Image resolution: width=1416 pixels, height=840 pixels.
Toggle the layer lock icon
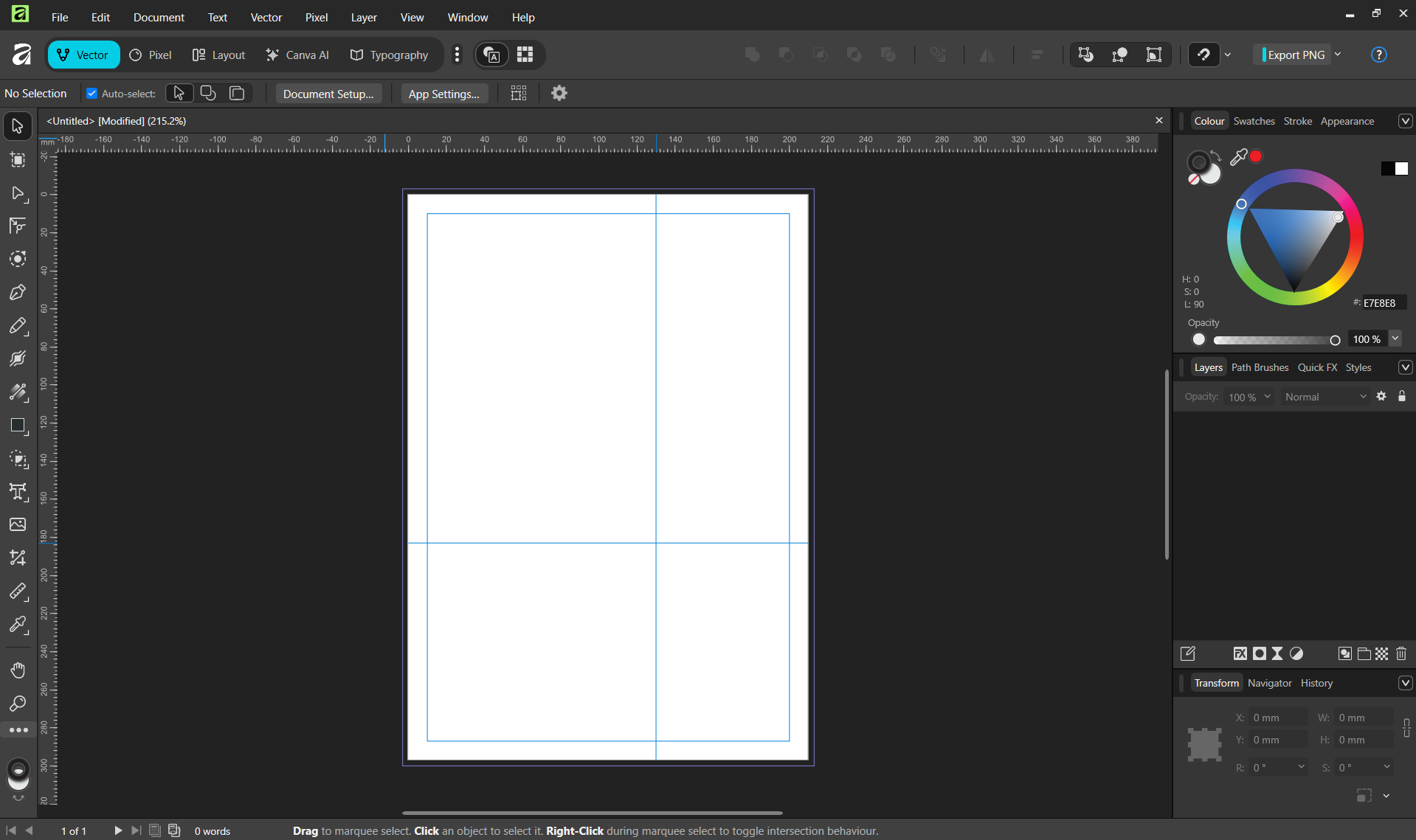point(1402,397)
